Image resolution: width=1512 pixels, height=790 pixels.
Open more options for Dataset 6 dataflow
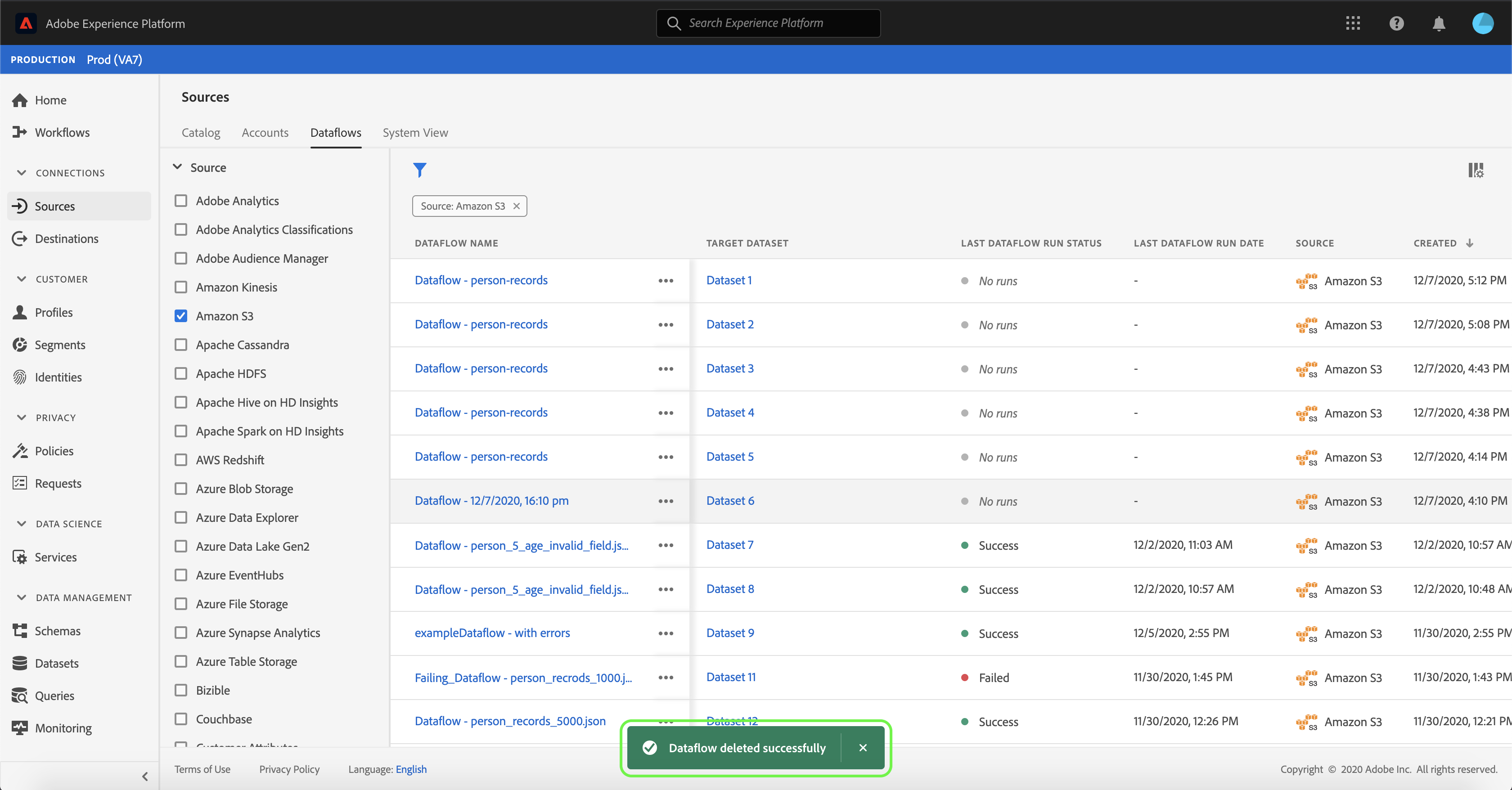(666, 501)
